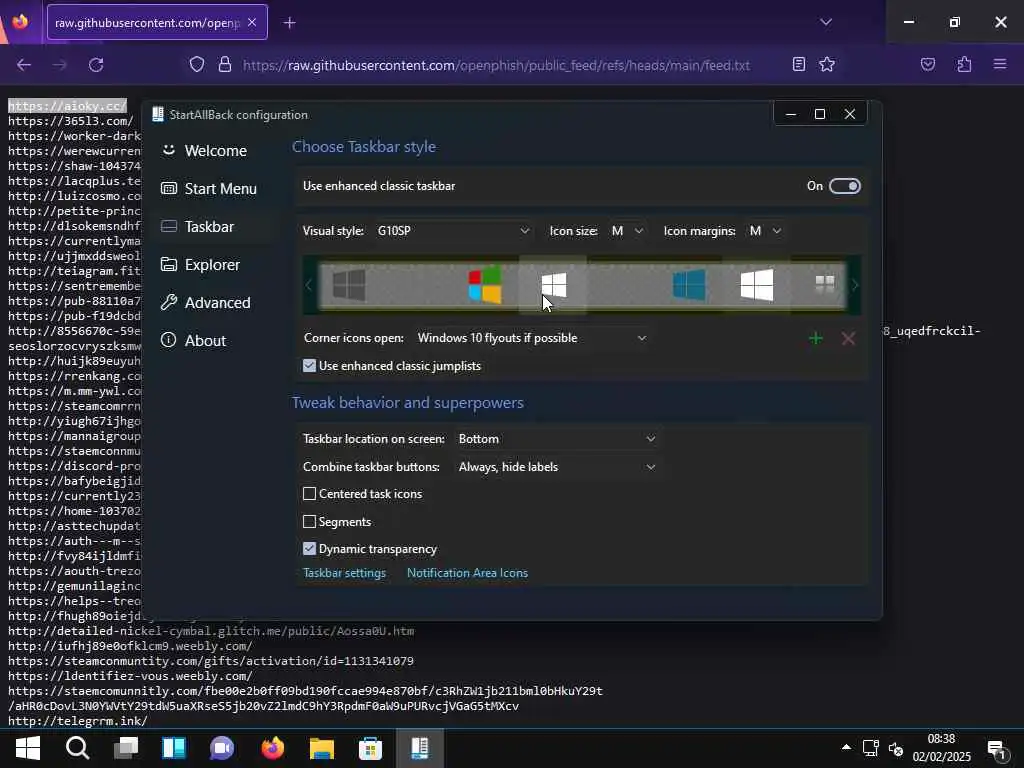Open the Firefox hamburger application menu
1024x768 pixels.
point(1000,64)
